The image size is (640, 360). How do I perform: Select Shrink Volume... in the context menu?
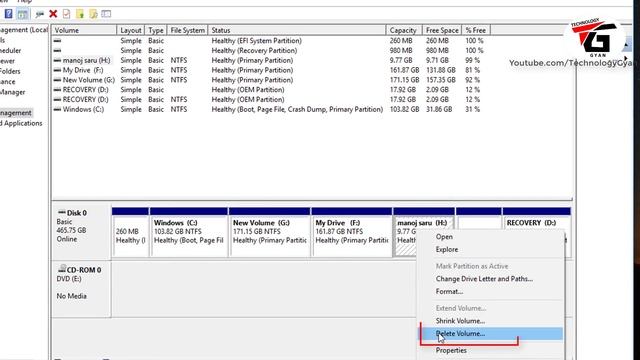pos(460,321)
